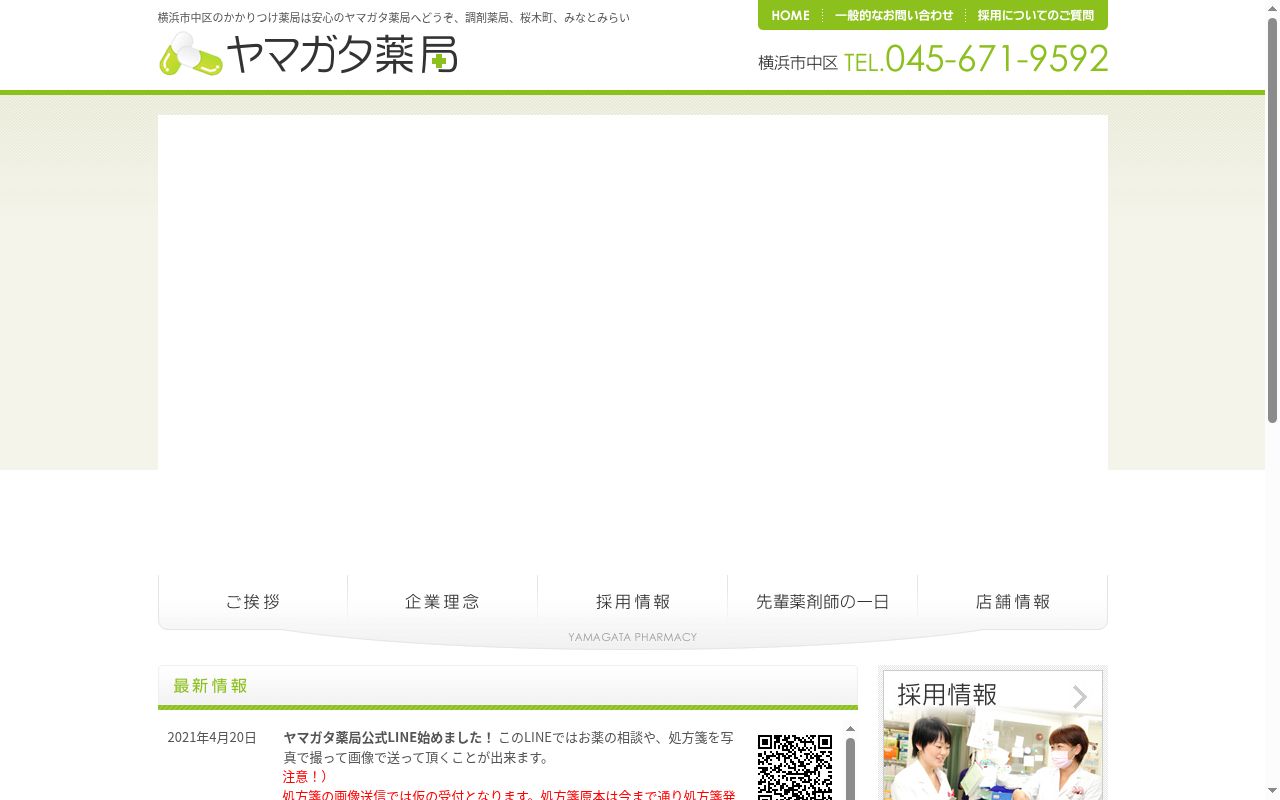
Task: Click the YAMAGATA PHARMACY caption text
Action: pyautogui.click(x=632, y=637)
